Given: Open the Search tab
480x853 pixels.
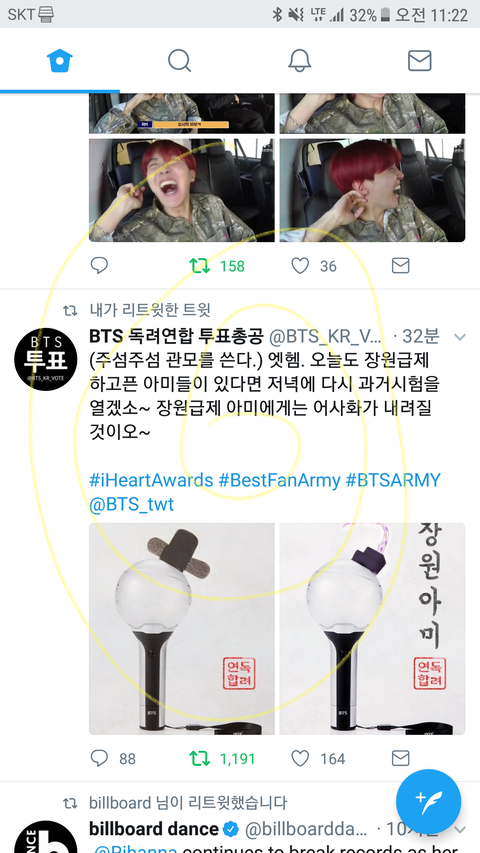Looking at the screenshot, I should pyautogui.click(x=180, y=60).
